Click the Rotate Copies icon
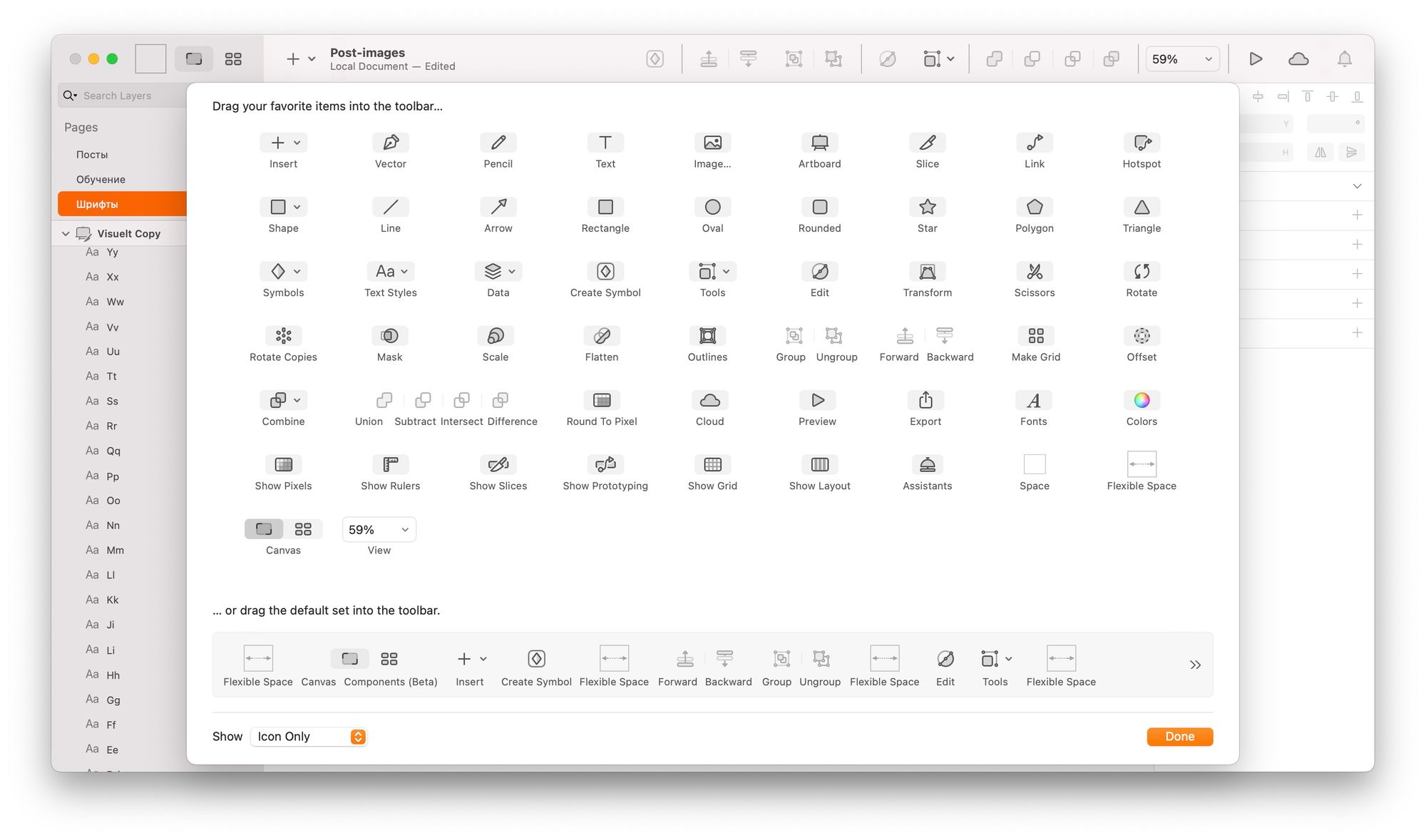This screenshot has width=1426, height=840. click(x=283, y=335)
